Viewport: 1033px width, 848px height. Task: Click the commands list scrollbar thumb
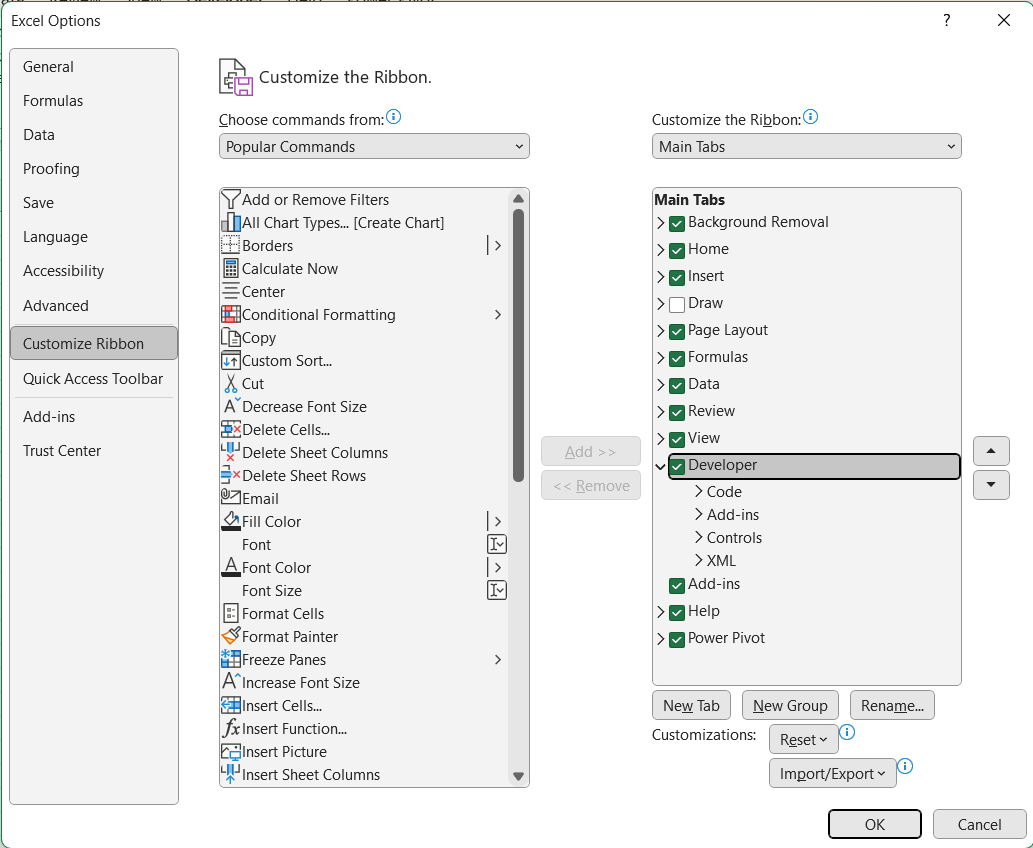point(518,345)
